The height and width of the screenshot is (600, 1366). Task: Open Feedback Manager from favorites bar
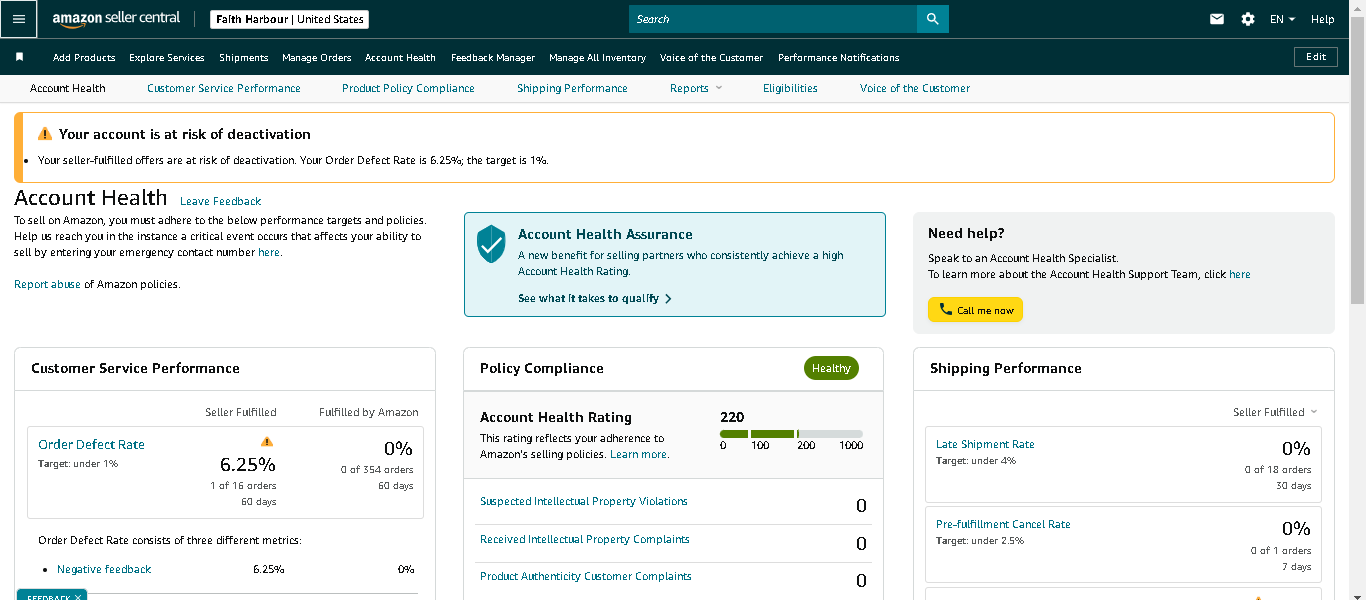click(x=493, y=58)
